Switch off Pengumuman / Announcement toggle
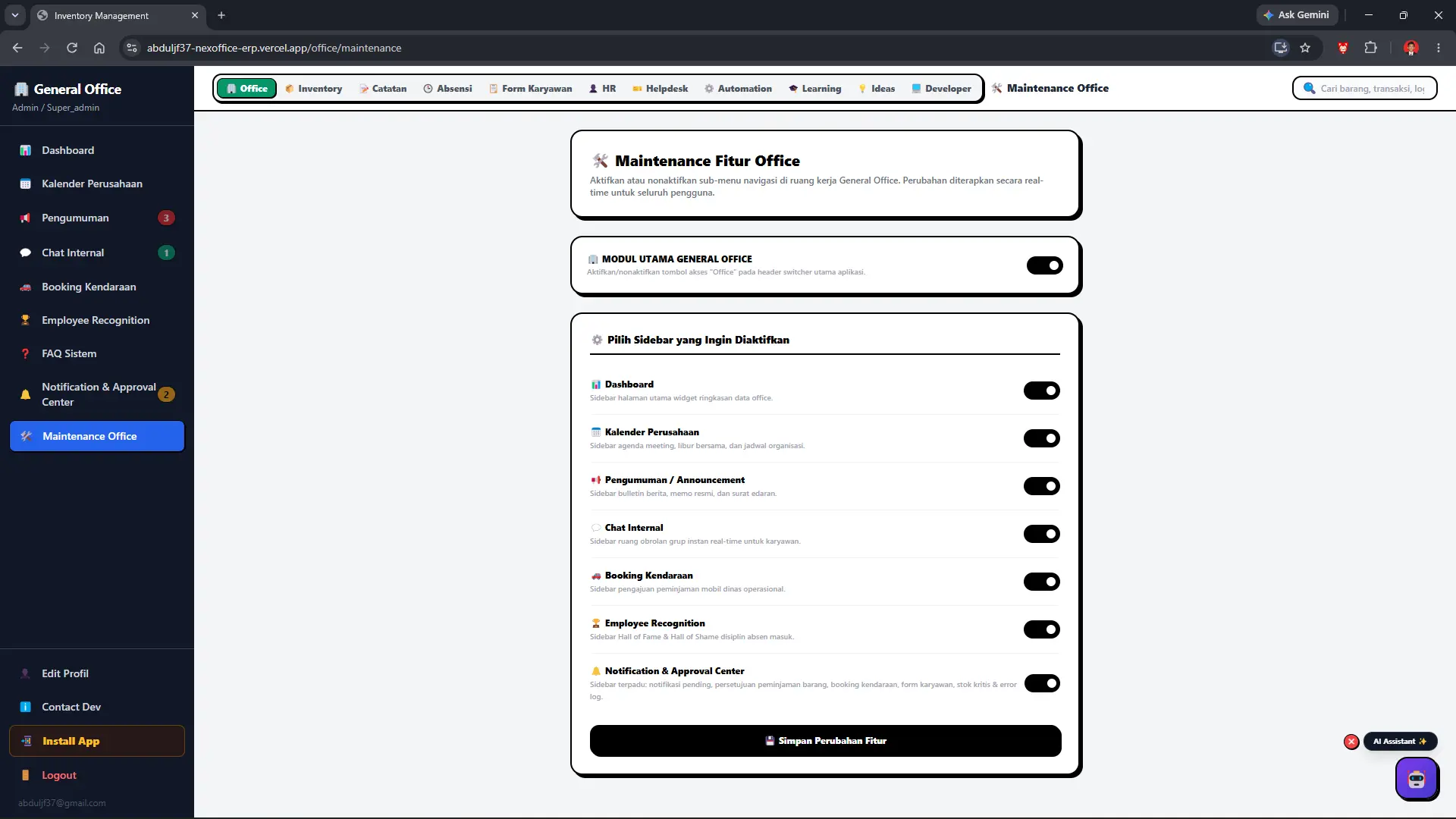1456x819 pixels. coord(1041,486)
